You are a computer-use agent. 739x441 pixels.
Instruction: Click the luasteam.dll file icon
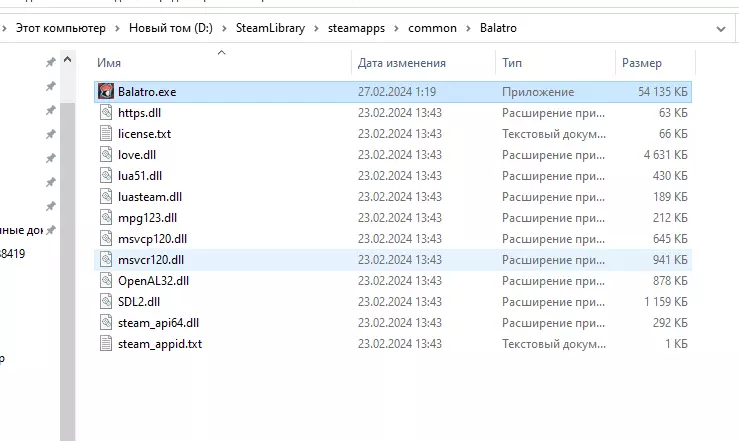[x=106, y=196]
